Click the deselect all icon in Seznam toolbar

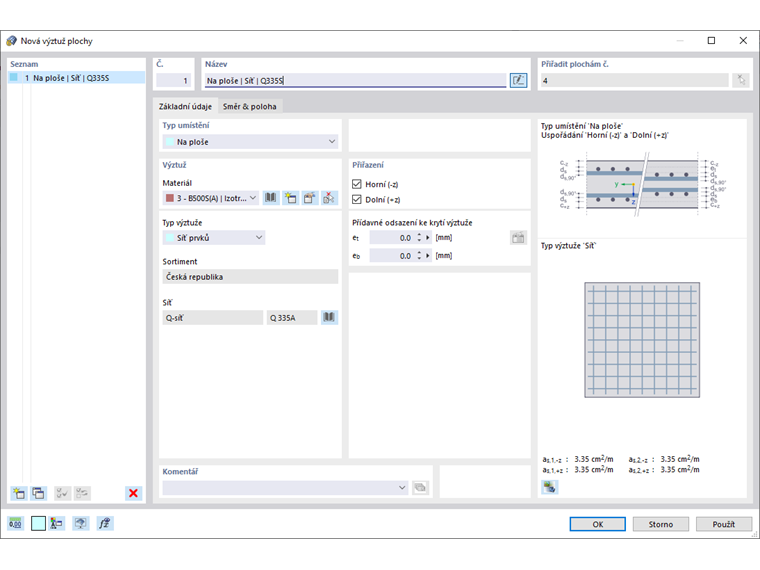coord(81,493)
